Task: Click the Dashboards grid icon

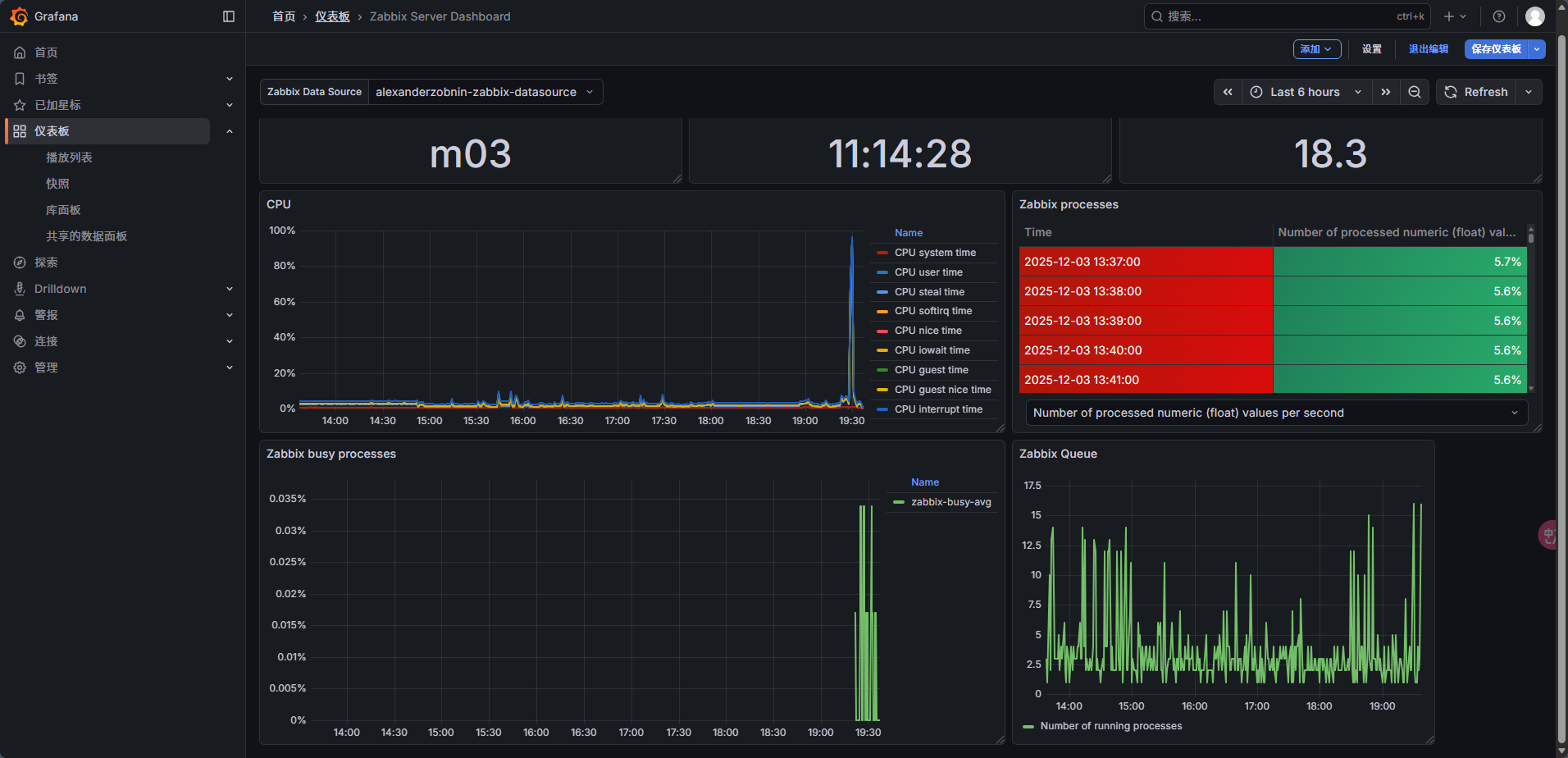Action: pyautogui.click(x=20, y=131)
